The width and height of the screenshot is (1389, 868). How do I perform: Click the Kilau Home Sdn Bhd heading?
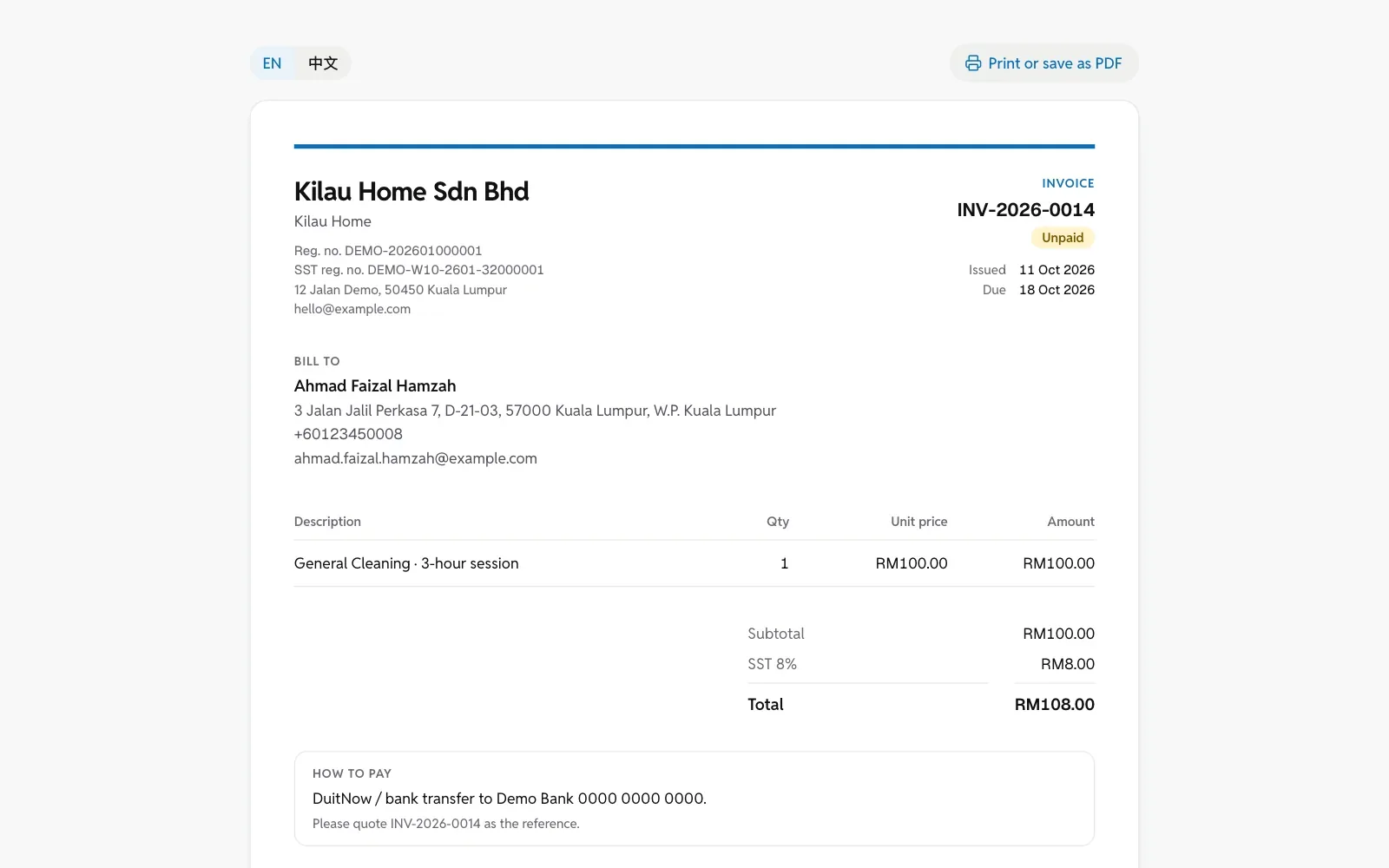click(x=411, y=191)
